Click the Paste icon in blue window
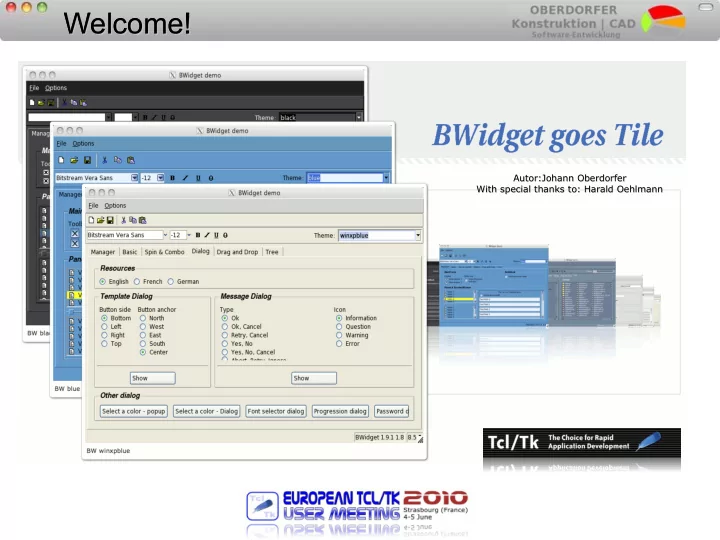The image size is (720, 540). (131, 160)
